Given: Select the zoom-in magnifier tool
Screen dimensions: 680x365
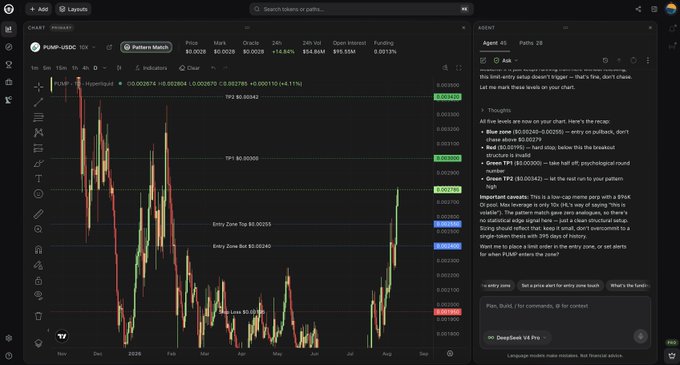Looking at the screenshot, I should pyautogui.click(x=39, y=229).
